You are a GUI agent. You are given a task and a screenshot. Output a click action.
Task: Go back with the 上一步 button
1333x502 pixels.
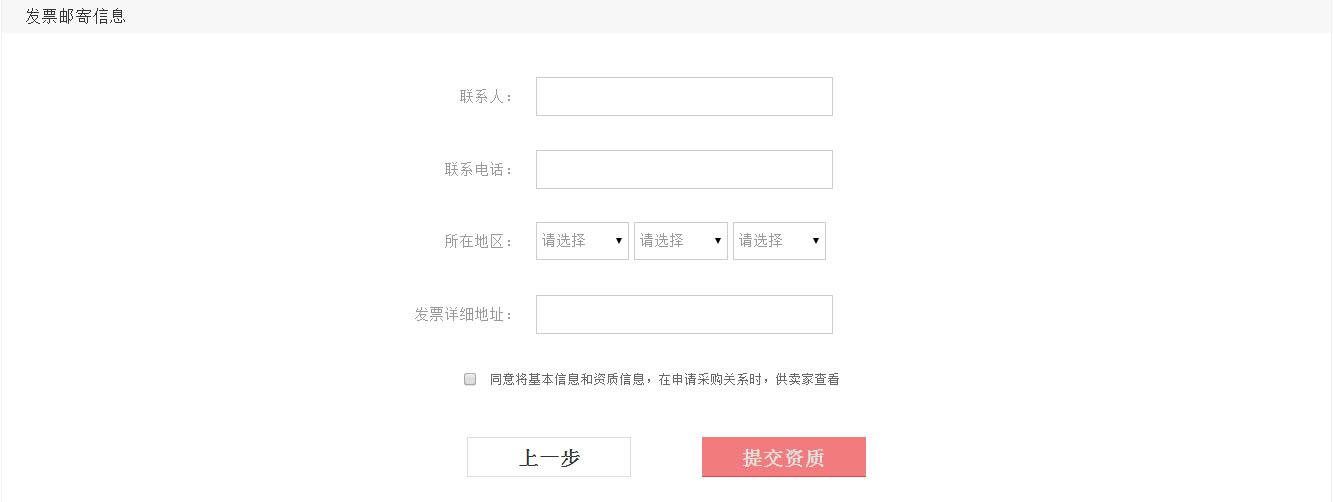[x=549, y=457]
